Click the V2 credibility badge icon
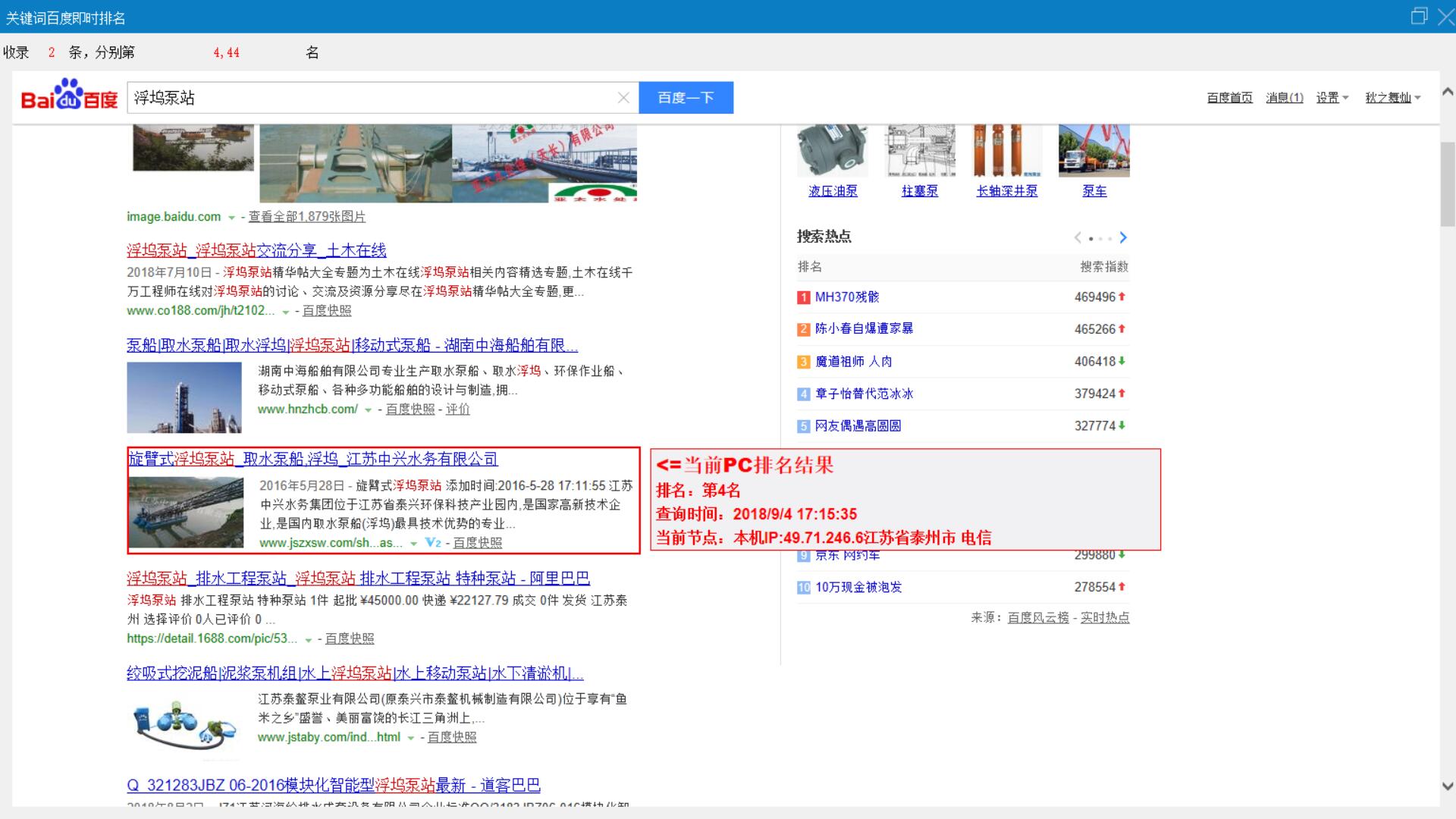1456x819 pixels. [433, 542]
